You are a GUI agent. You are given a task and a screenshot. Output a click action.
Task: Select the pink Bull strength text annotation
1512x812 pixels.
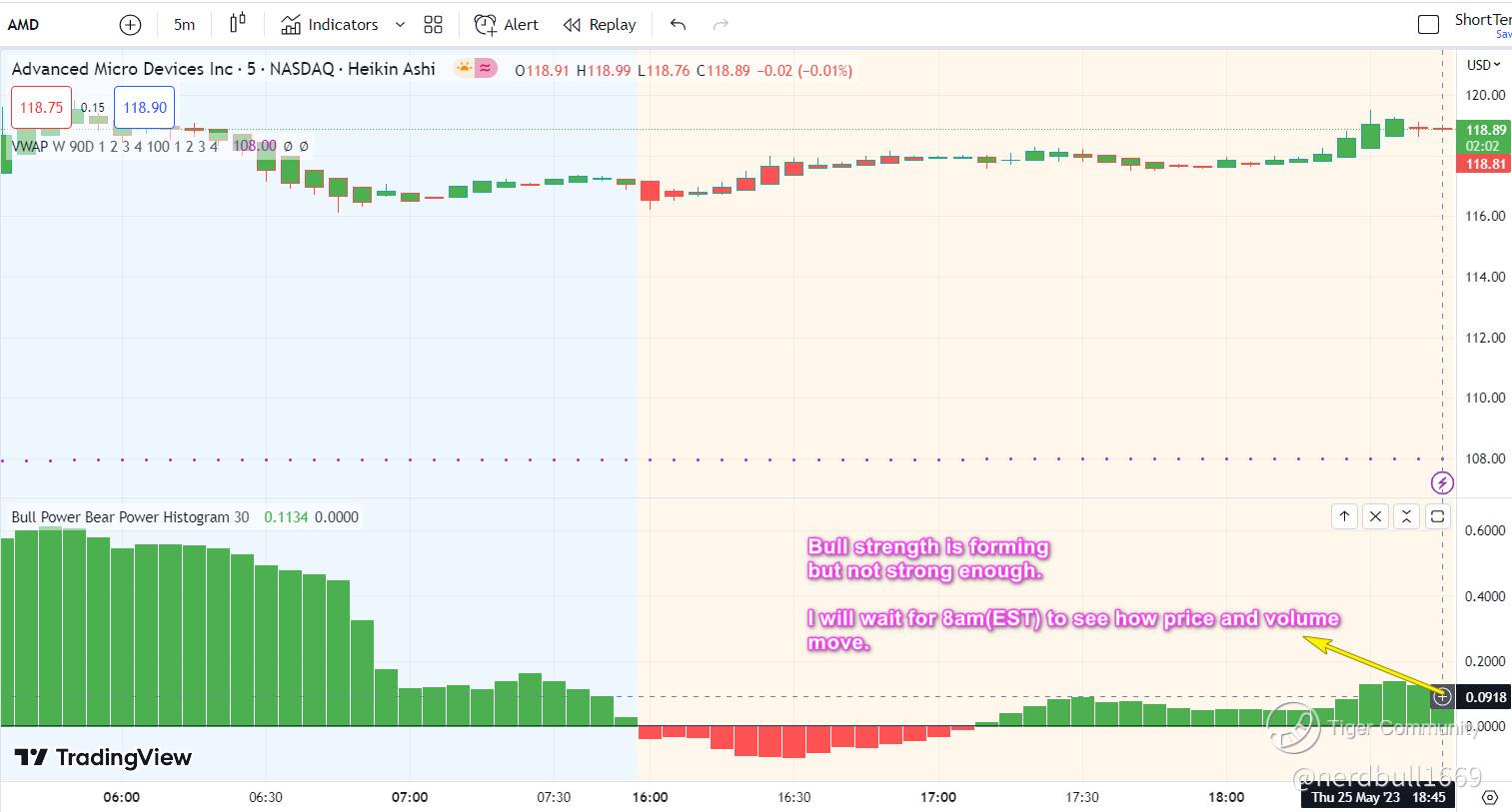pyautogui.click(x=1073, y=594)
